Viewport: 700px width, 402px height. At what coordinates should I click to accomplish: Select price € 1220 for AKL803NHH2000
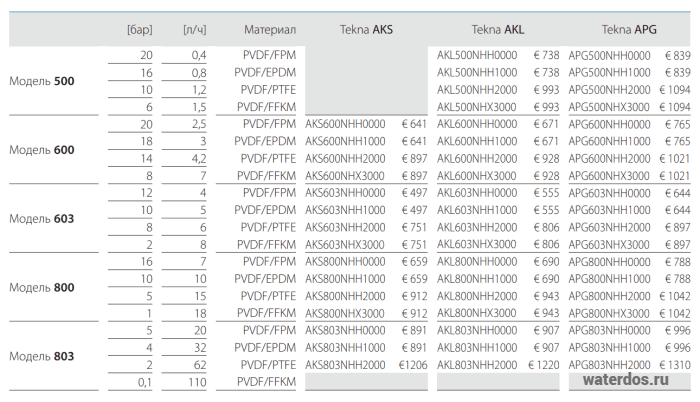pyautogui.click(x=544, y=365)
